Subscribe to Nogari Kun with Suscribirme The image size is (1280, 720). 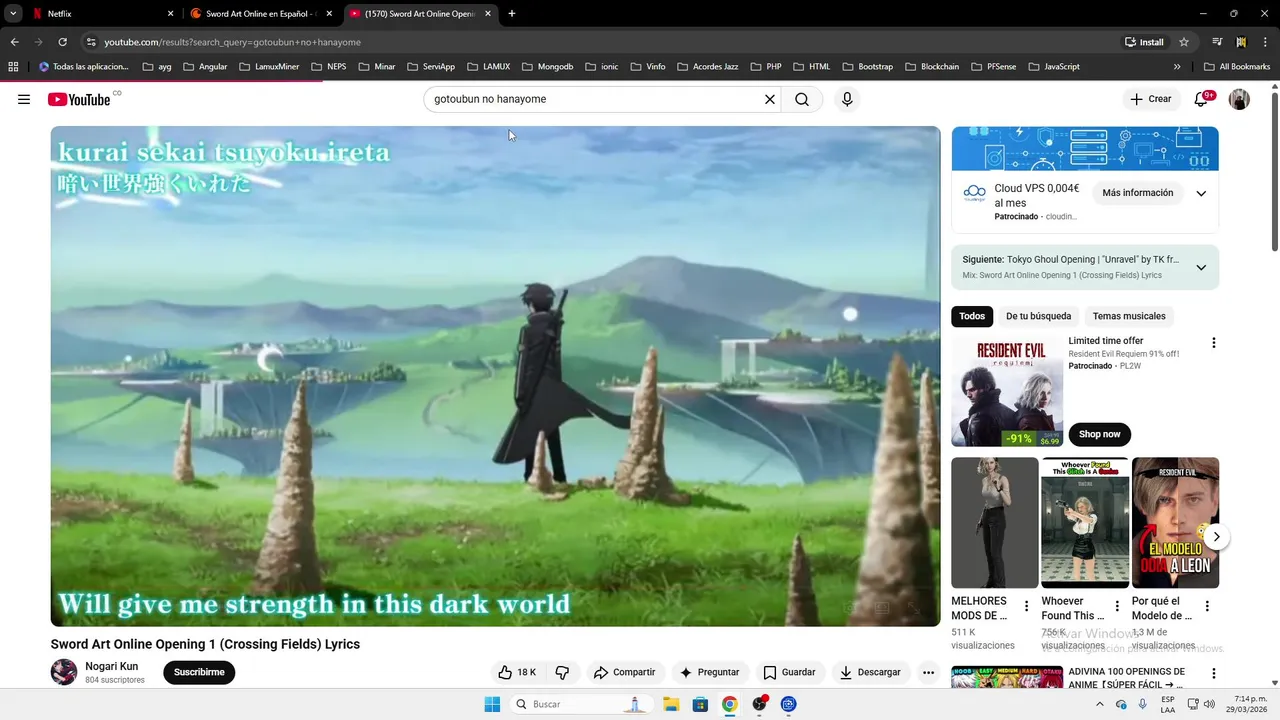tap(199, 672)
